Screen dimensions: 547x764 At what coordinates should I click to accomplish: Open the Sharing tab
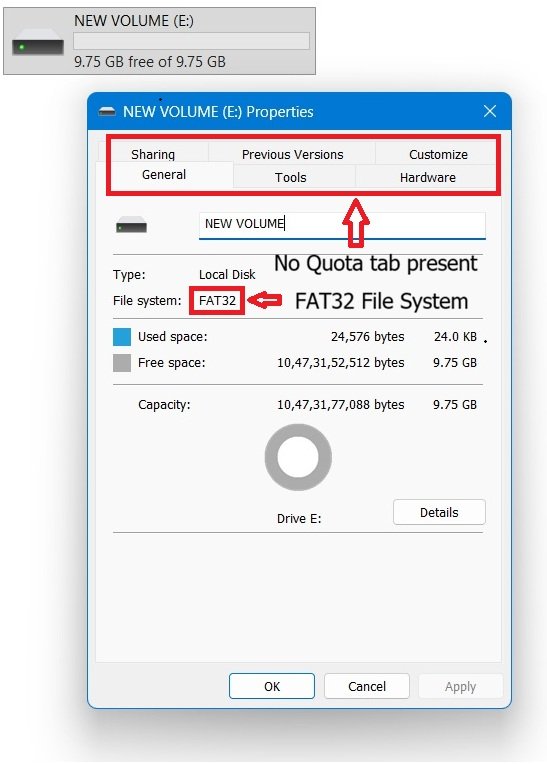click(x=153, y=154)
